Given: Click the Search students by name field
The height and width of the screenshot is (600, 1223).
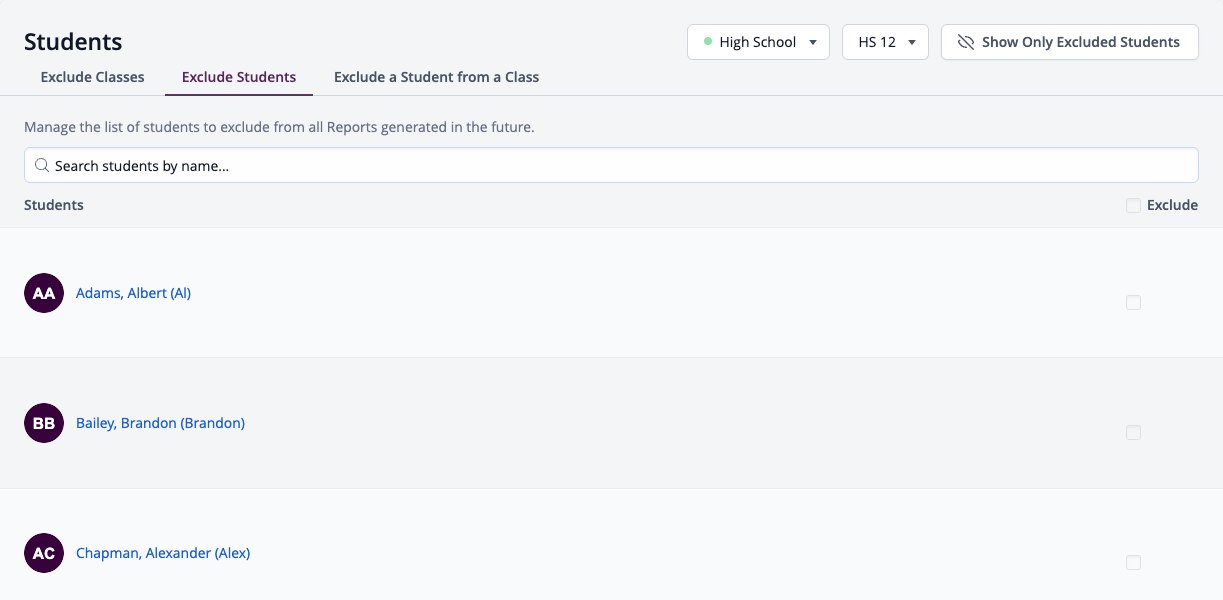Looking at the screenshot, I should pyautogui.click(x=611, y=165).
